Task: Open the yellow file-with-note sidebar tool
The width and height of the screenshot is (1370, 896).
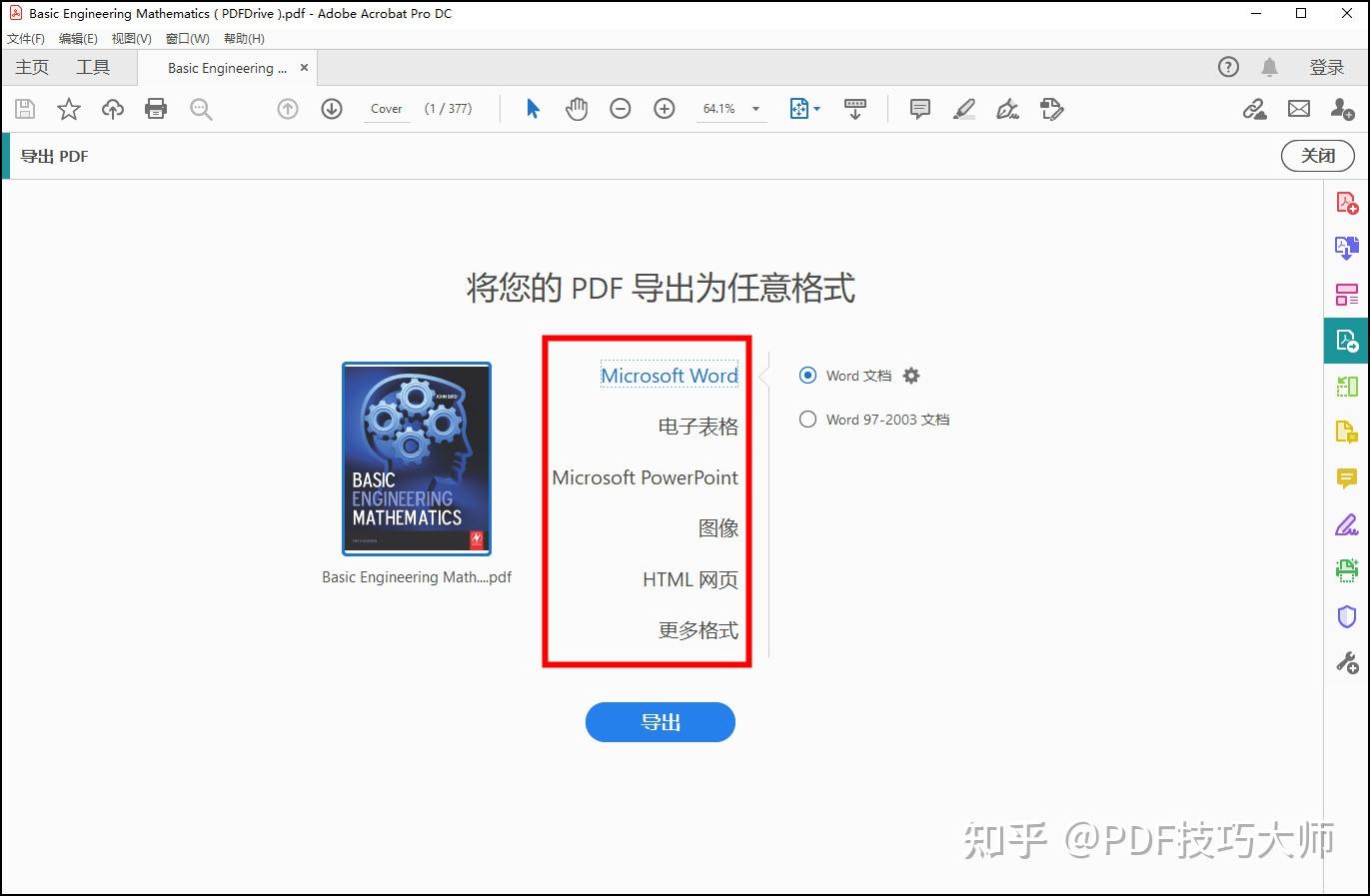Action: (x=1347, y=433)
